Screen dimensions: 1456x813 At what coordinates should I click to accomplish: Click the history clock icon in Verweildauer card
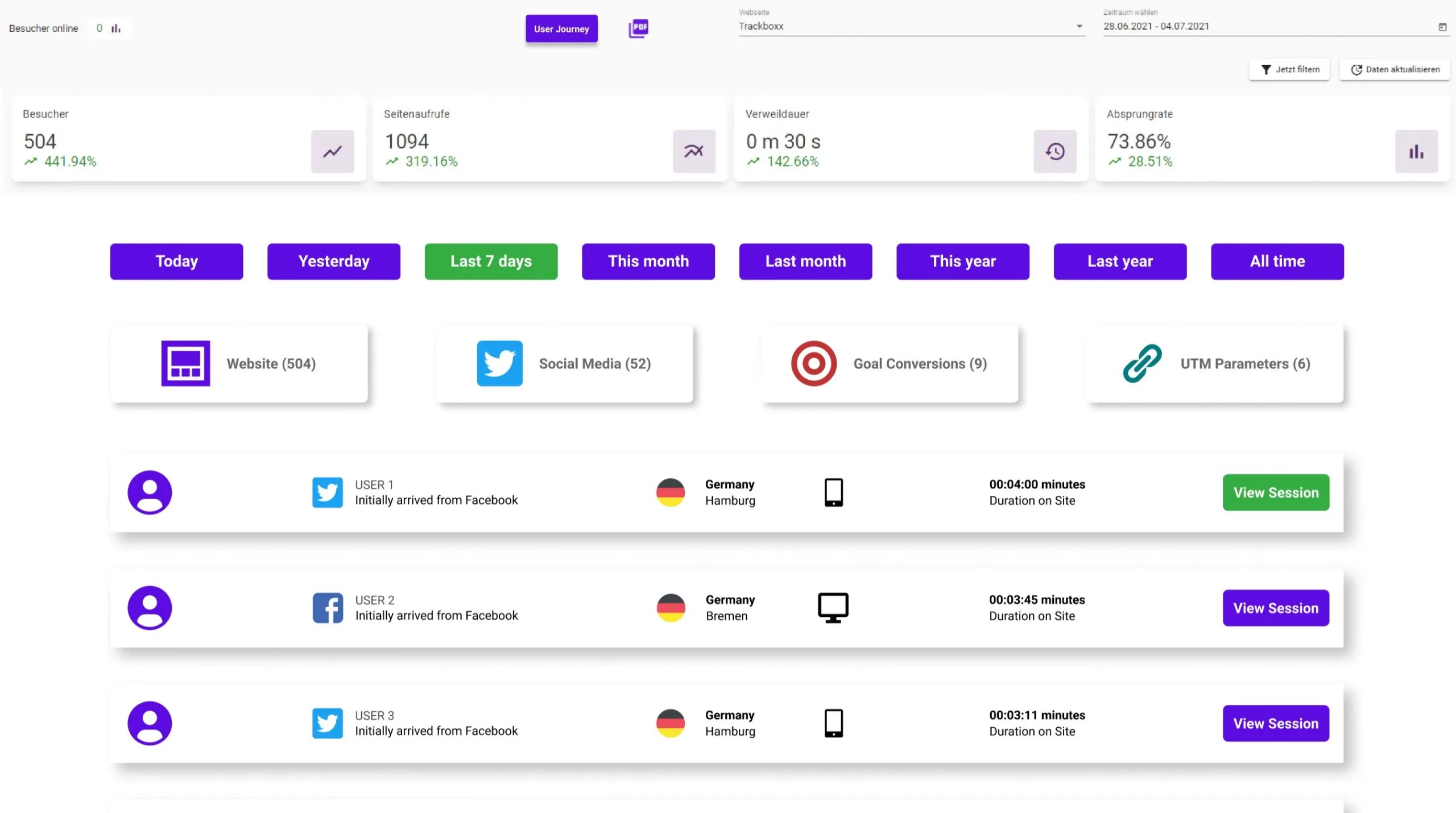tap(1054, 151)
